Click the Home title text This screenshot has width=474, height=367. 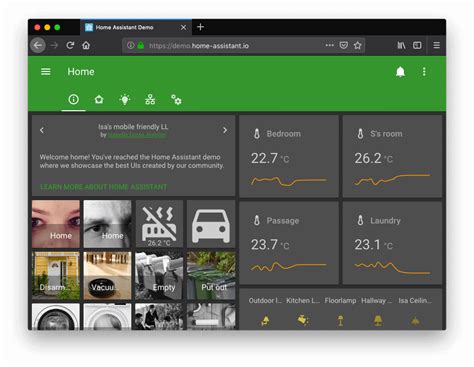point(81,72)
